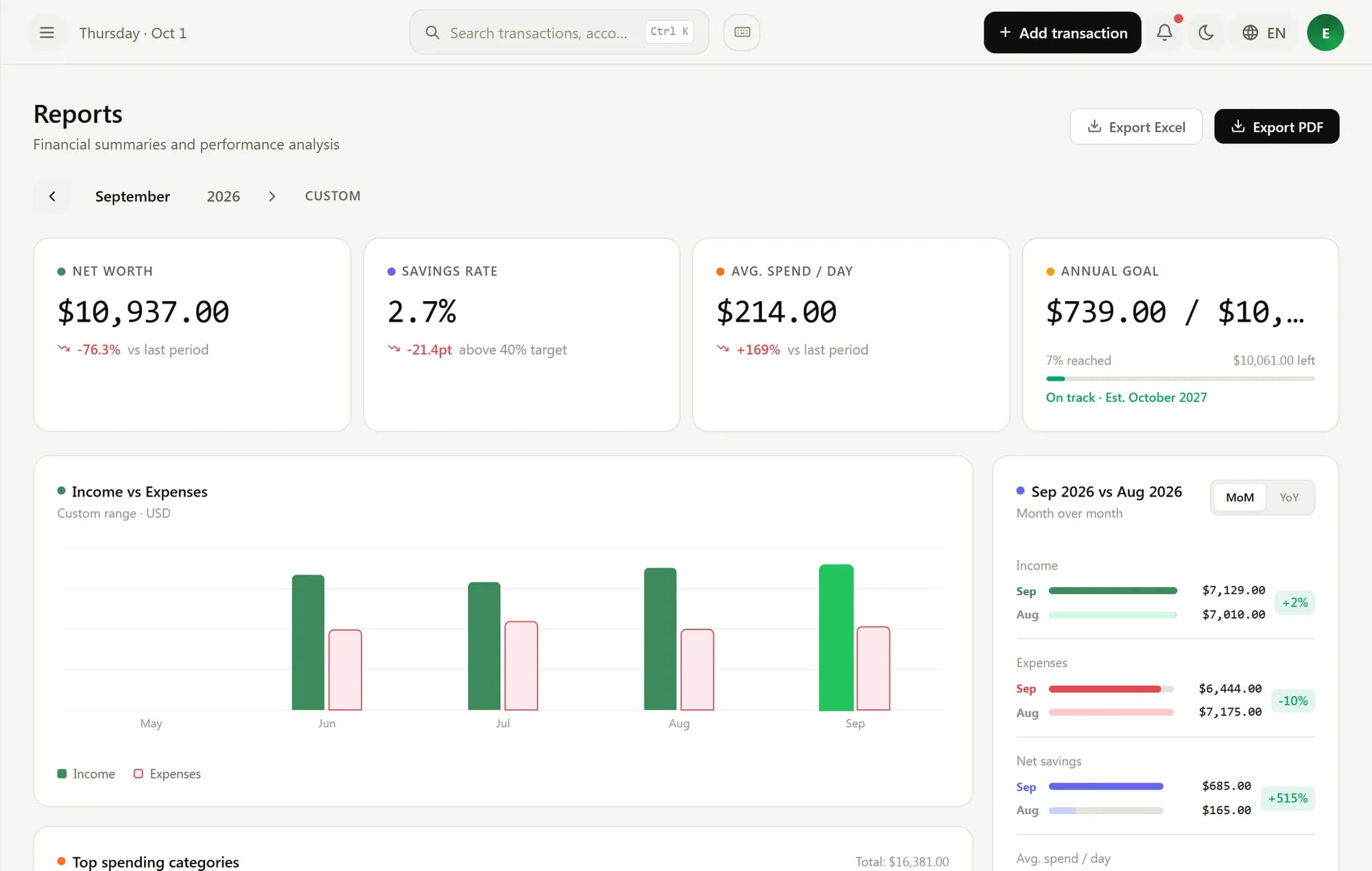Click the Annual Goal progress bar
Screen dimensions: 1372x871
point(1180,379)
